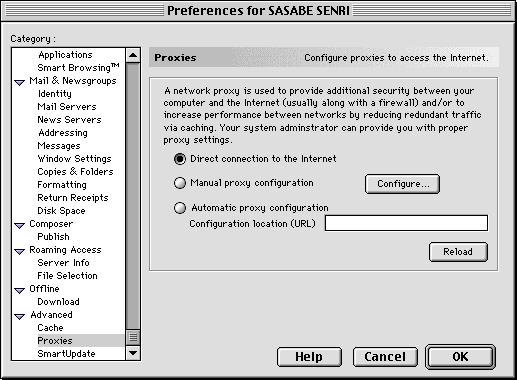Click the category list scroll down arrow
Image resolution: width=517 pixels, height=380 pixels.
pos(133,353)
